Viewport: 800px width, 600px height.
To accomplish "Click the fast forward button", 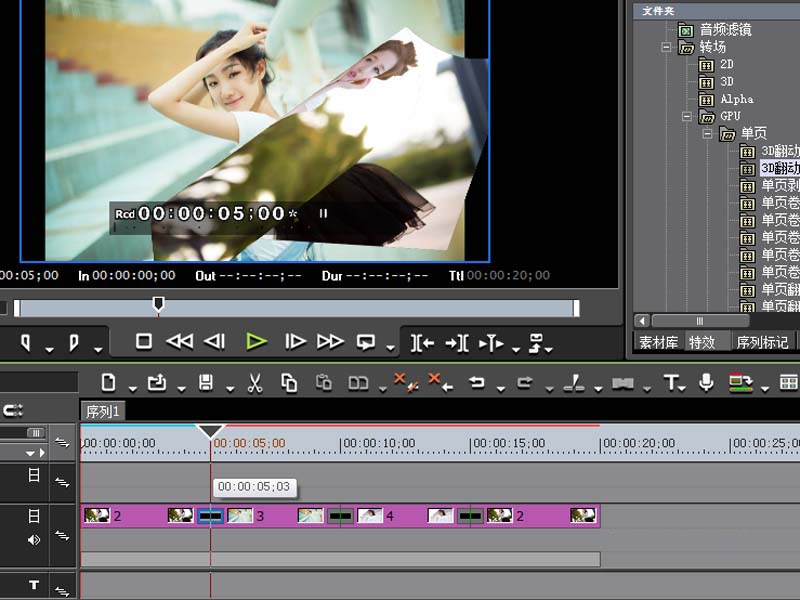I will (330, 341).
